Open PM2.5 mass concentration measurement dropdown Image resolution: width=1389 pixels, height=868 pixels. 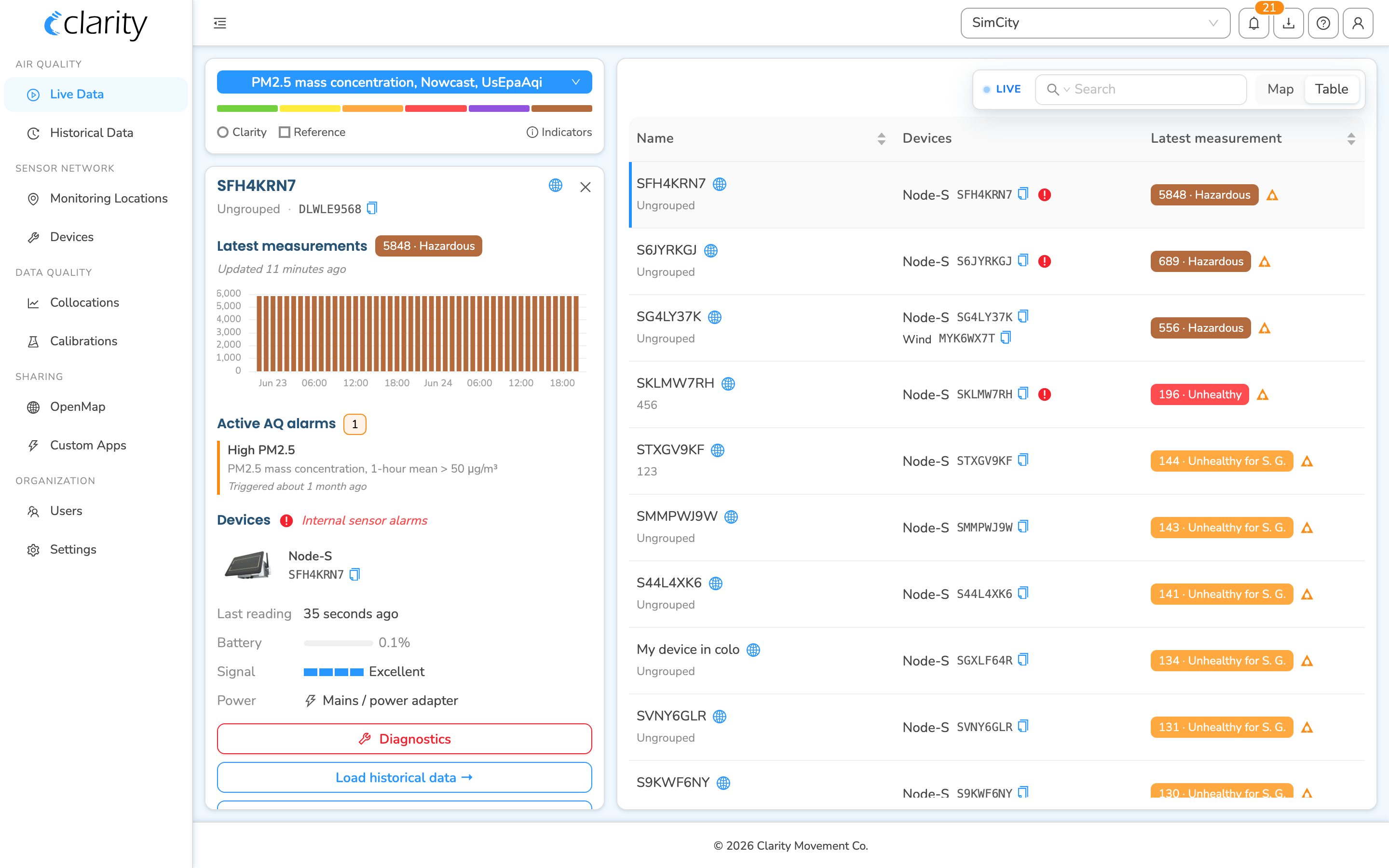pos(404,82)
